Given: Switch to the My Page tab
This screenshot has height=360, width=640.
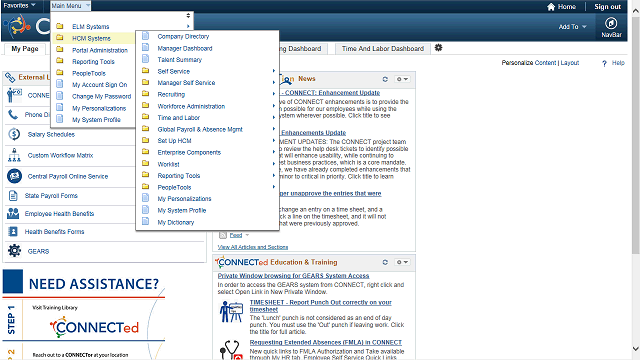Looking at the screenshot, I should tap(25, 49).
